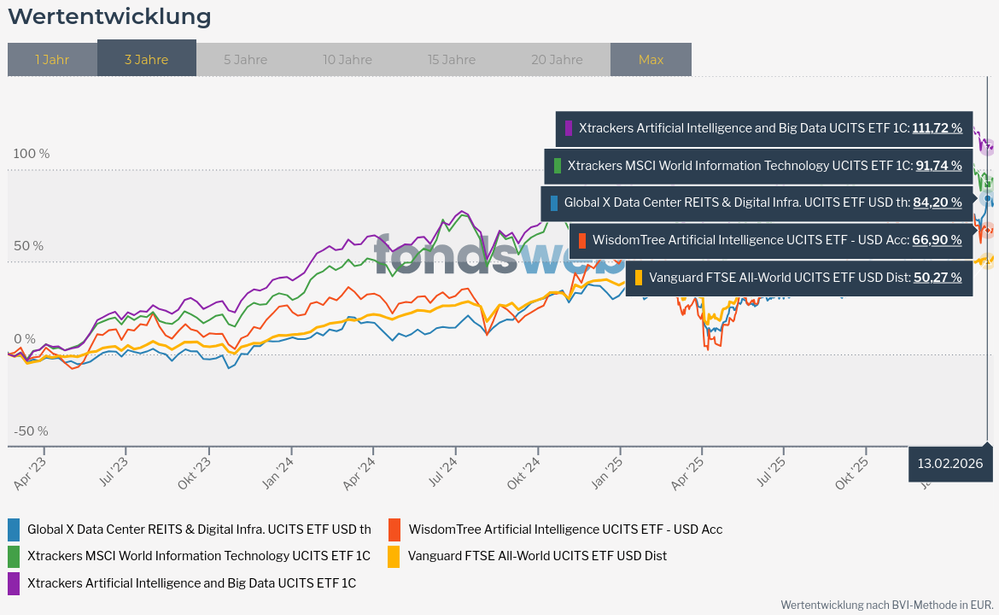Select the 5 Jahre time range tab
999x615 pixels.
[x=245, y=59]
